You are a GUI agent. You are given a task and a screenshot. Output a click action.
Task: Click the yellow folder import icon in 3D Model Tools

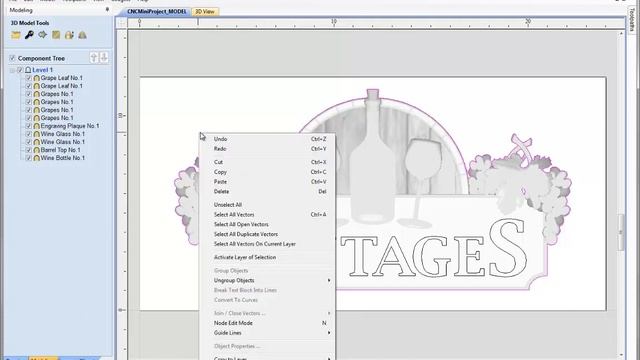click(x=16, y=35)
